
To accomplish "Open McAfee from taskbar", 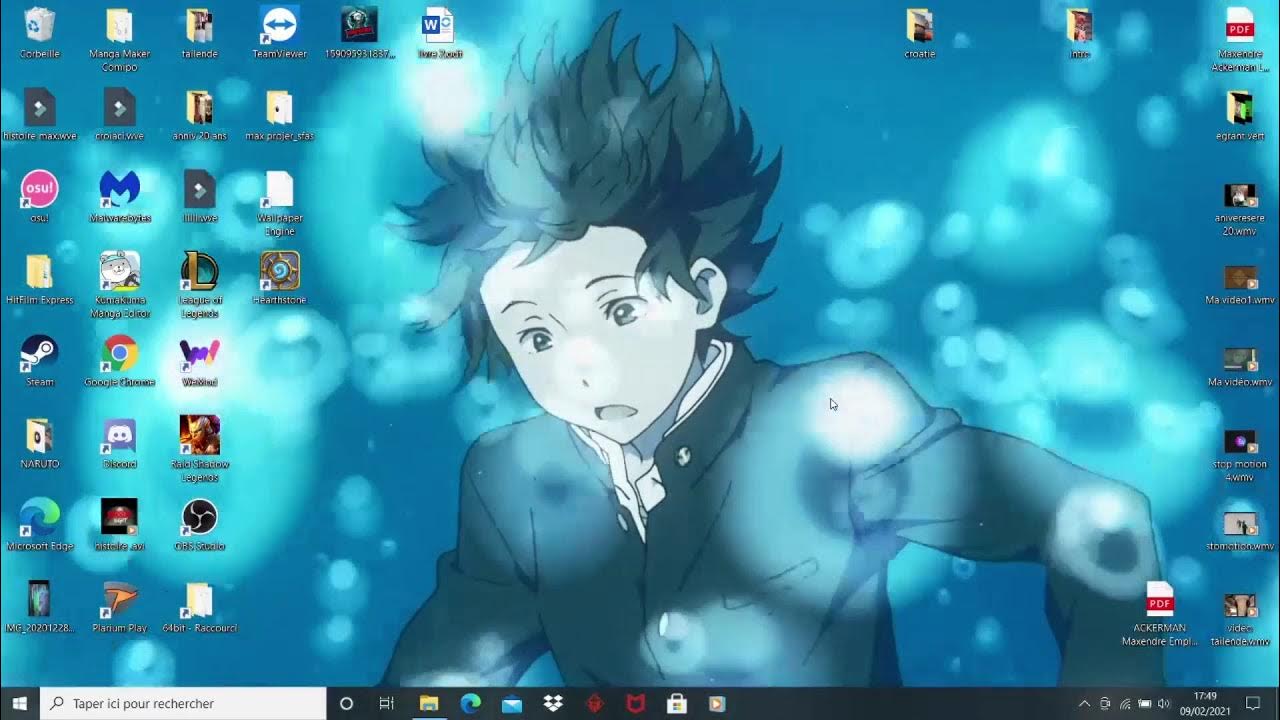I will pyautogui.click(x=635, y=704).
